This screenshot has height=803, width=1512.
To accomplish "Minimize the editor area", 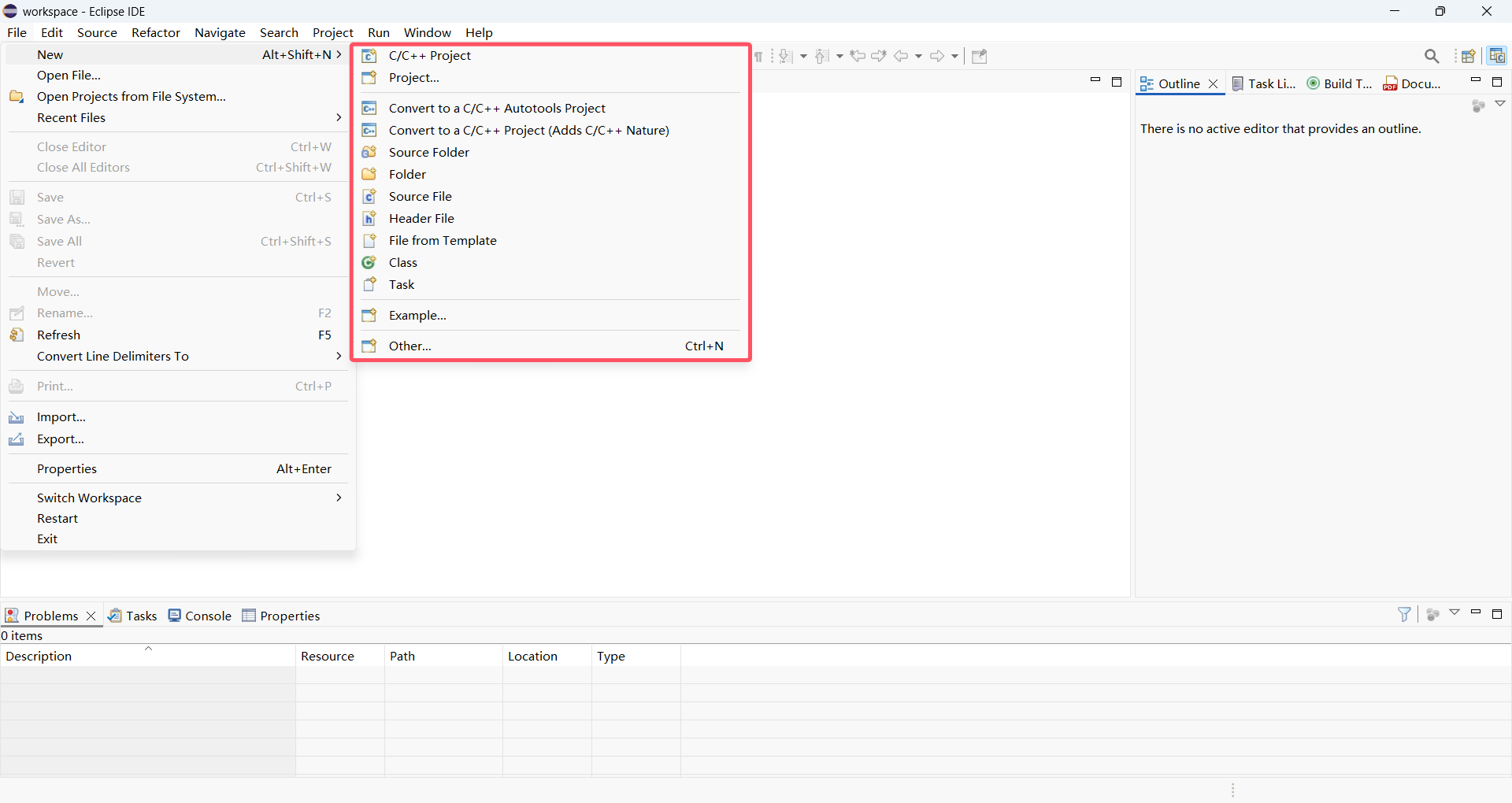I will (1095, 80).
